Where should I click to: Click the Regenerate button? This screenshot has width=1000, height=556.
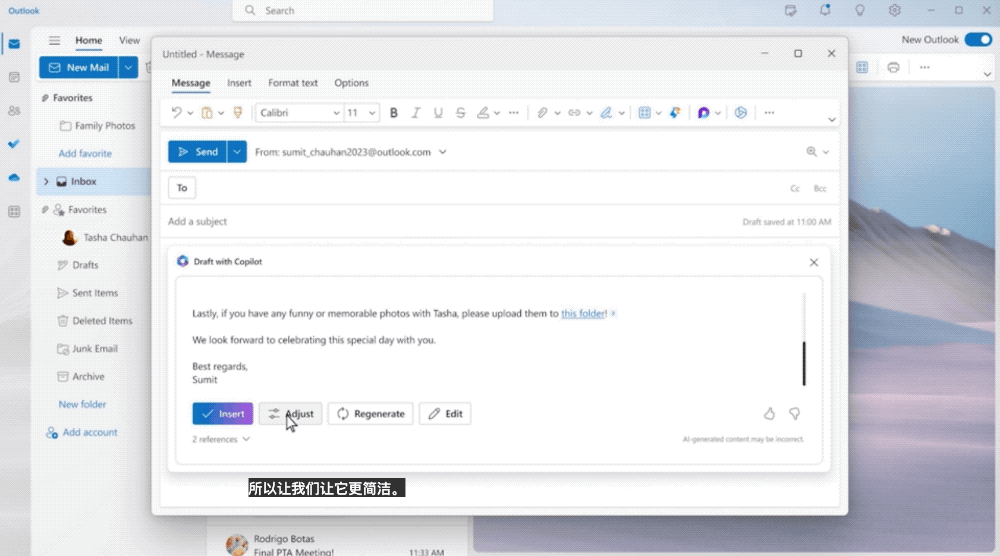point(370,414)
